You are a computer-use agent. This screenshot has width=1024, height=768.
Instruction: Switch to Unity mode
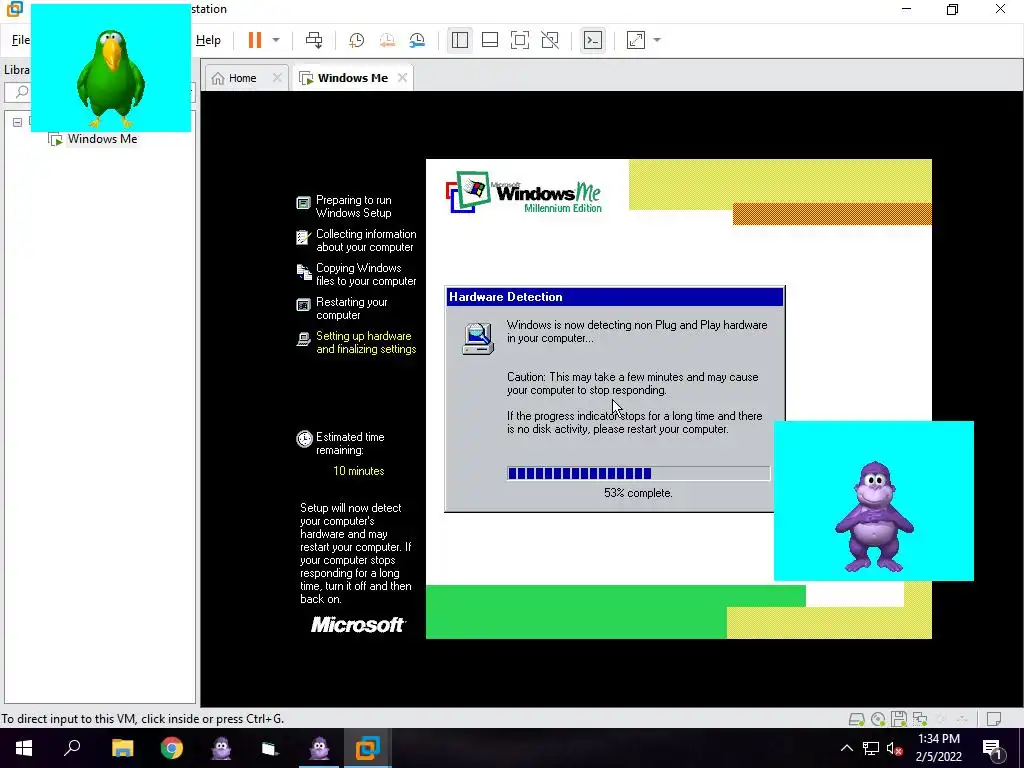(550, 40)
